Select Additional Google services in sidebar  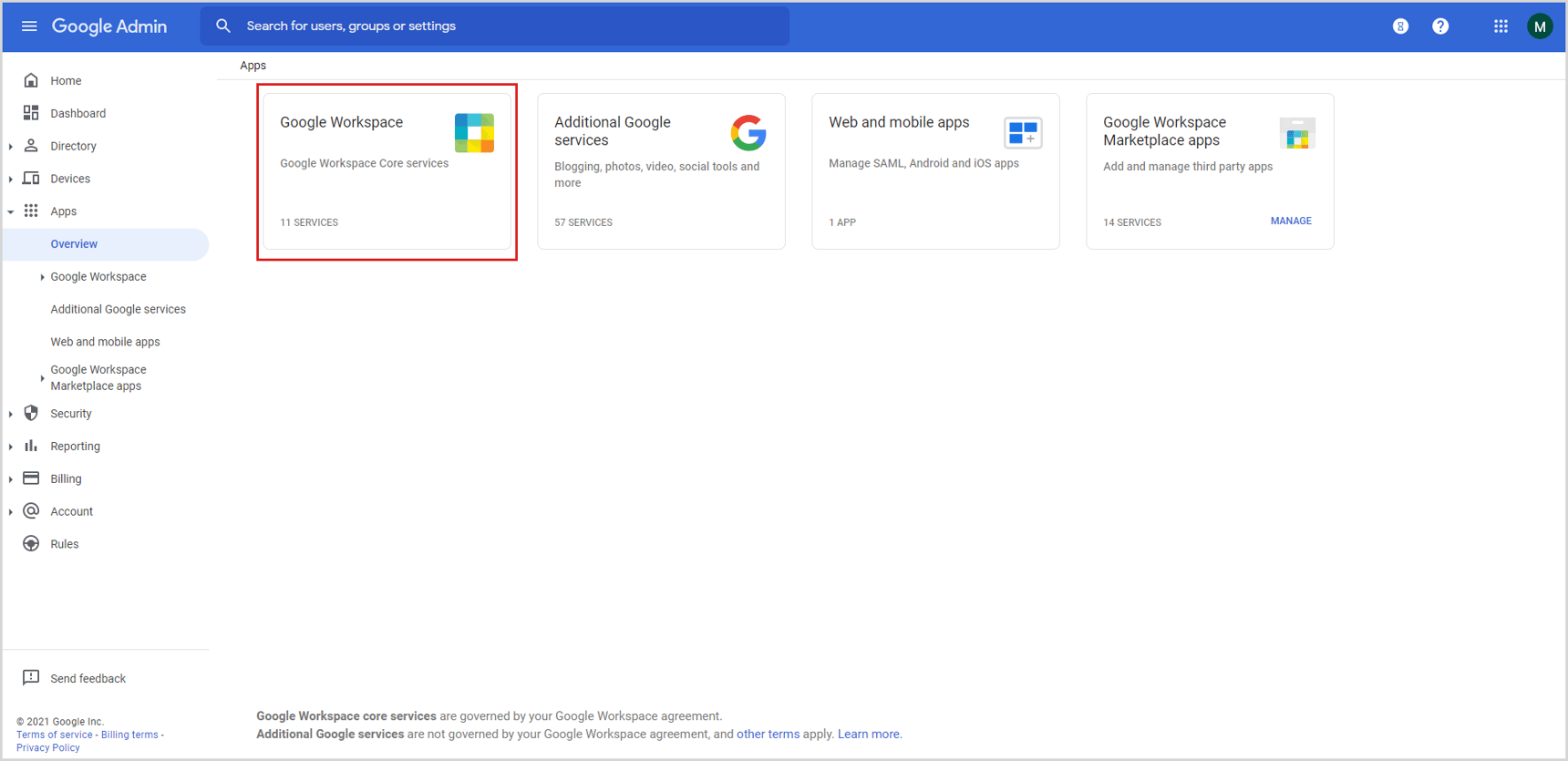point(118,310)
